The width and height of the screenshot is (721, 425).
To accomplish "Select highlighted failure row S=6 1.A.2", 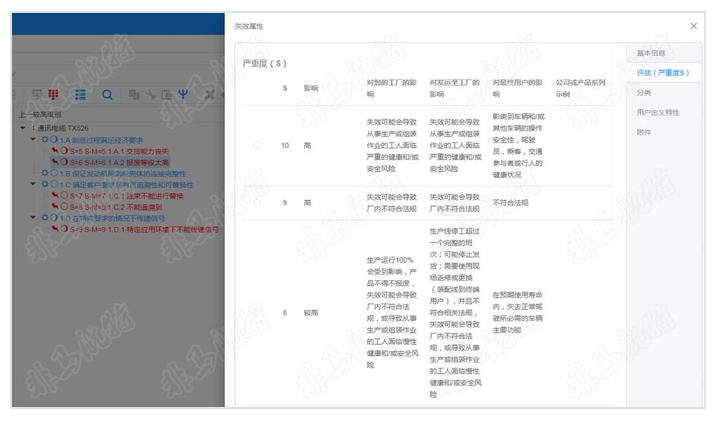I will pyautogui.click(x=119, y=162).
